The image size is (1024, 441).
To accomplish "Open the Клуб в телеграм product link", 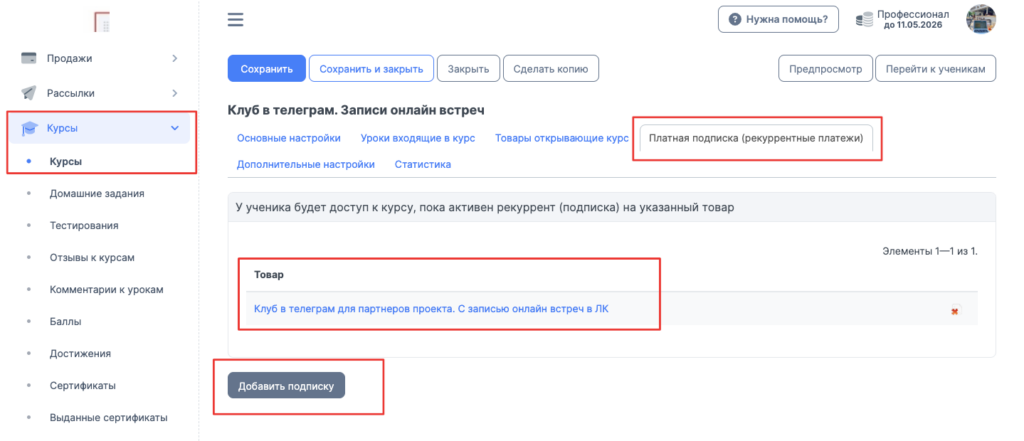I will pyautogui.click(x=431, y=309).
